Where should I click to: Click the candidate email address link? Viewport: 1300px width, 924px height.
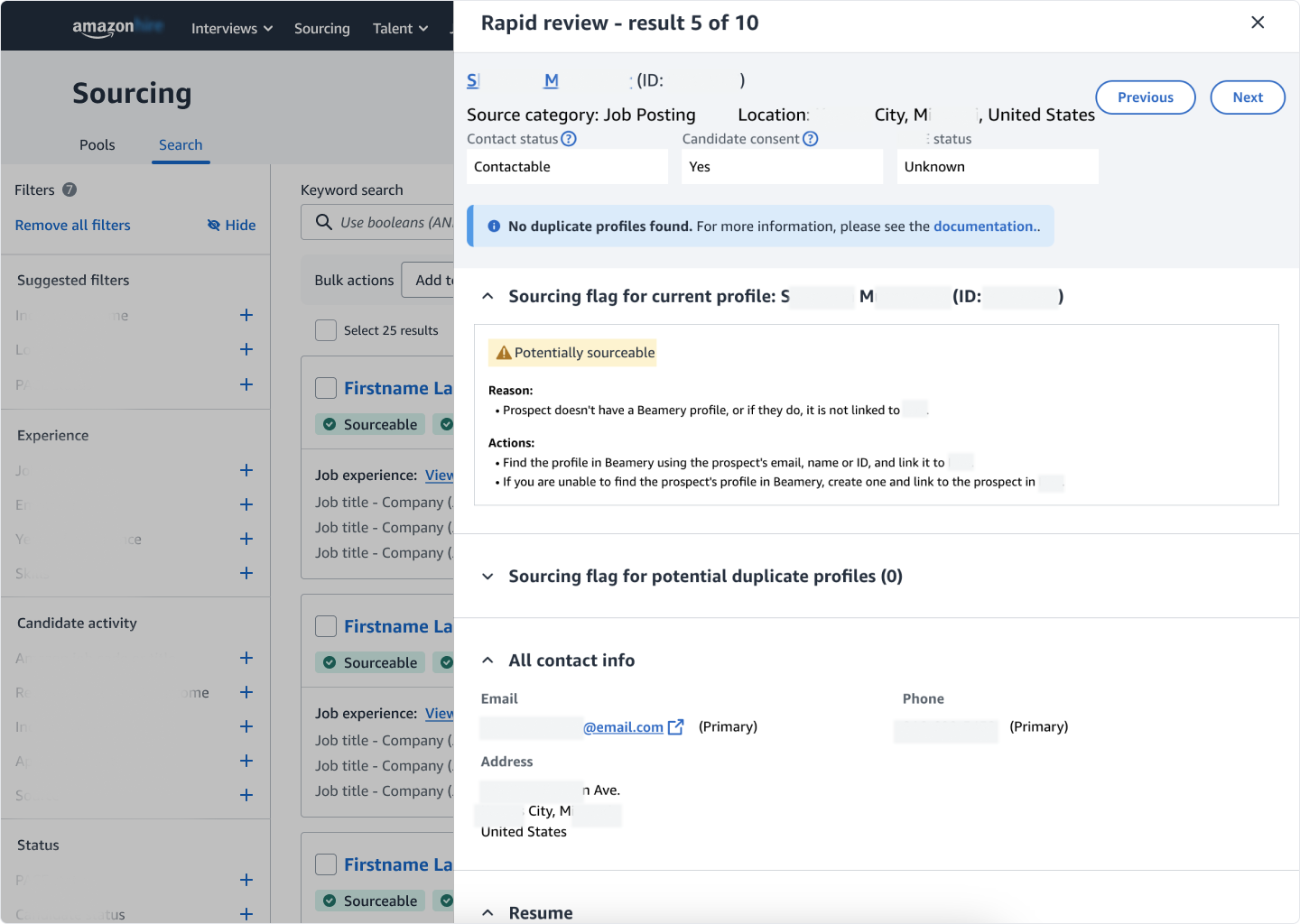click(x=623, y=727)
